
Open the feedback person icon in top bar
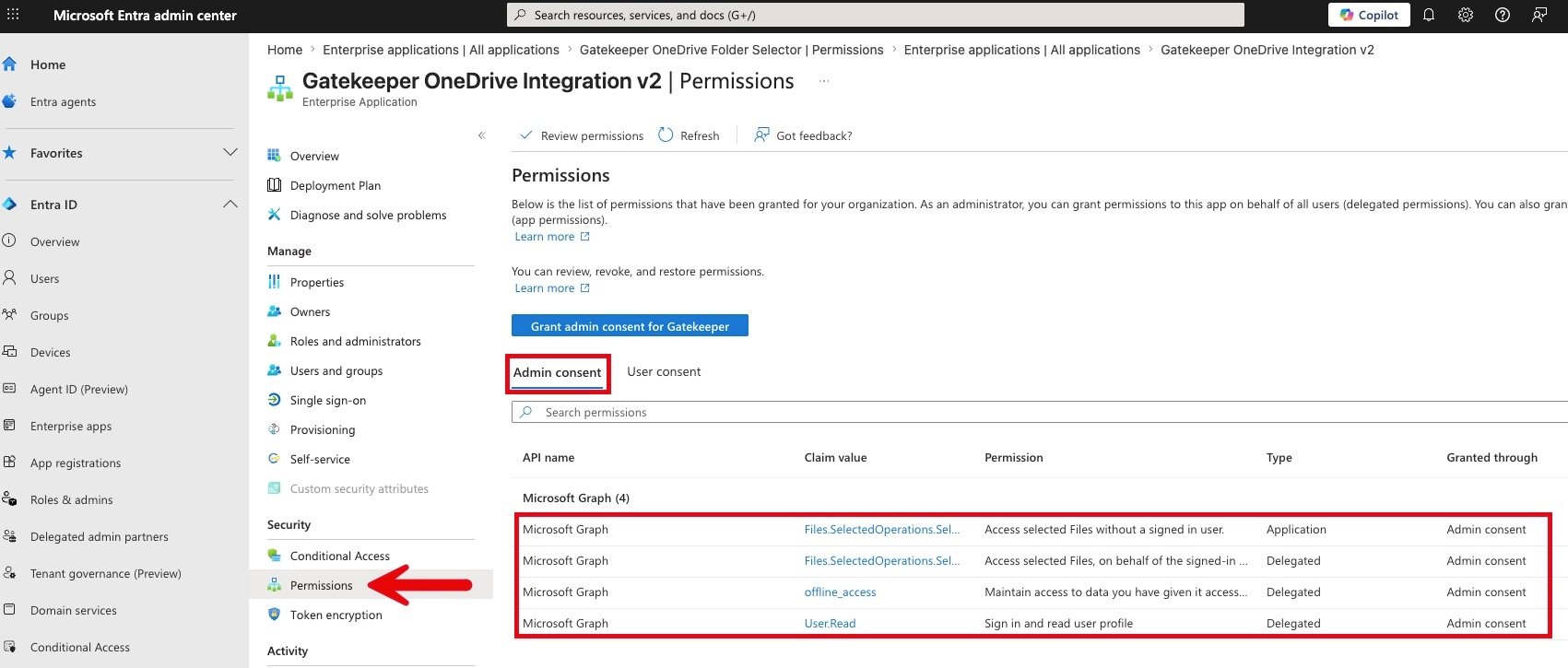1539,15
